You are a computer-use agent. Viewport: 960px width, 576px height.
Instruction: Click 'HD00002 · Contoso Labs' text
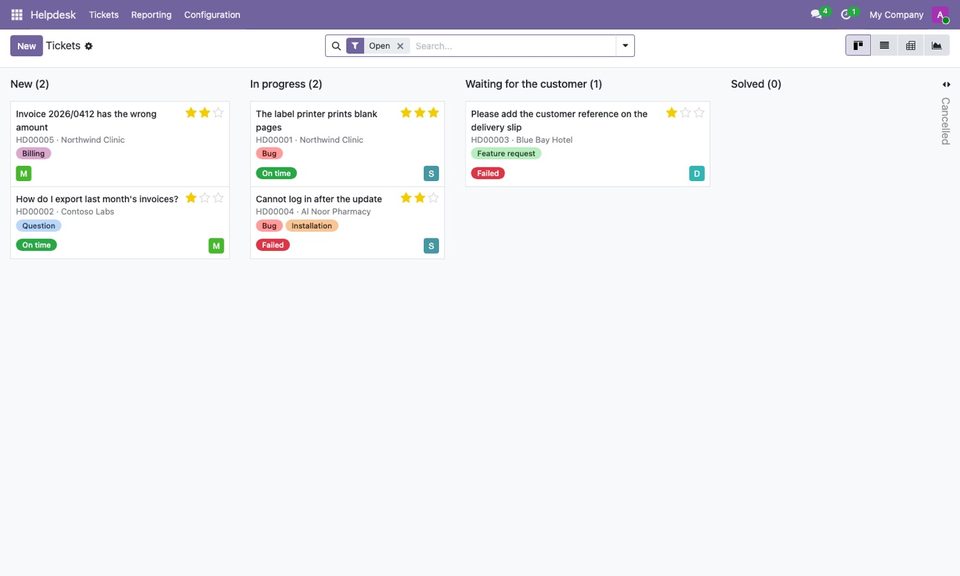pos(65,212)
